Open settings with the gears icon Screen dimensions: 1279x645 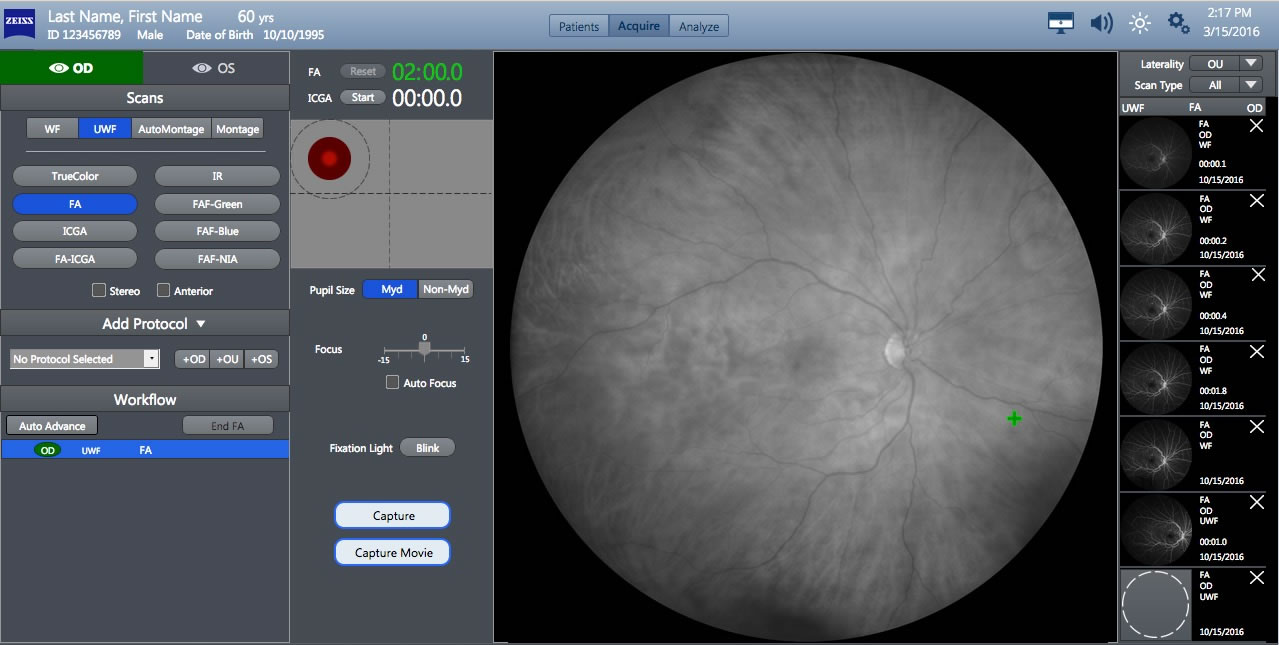[1179, 23]
